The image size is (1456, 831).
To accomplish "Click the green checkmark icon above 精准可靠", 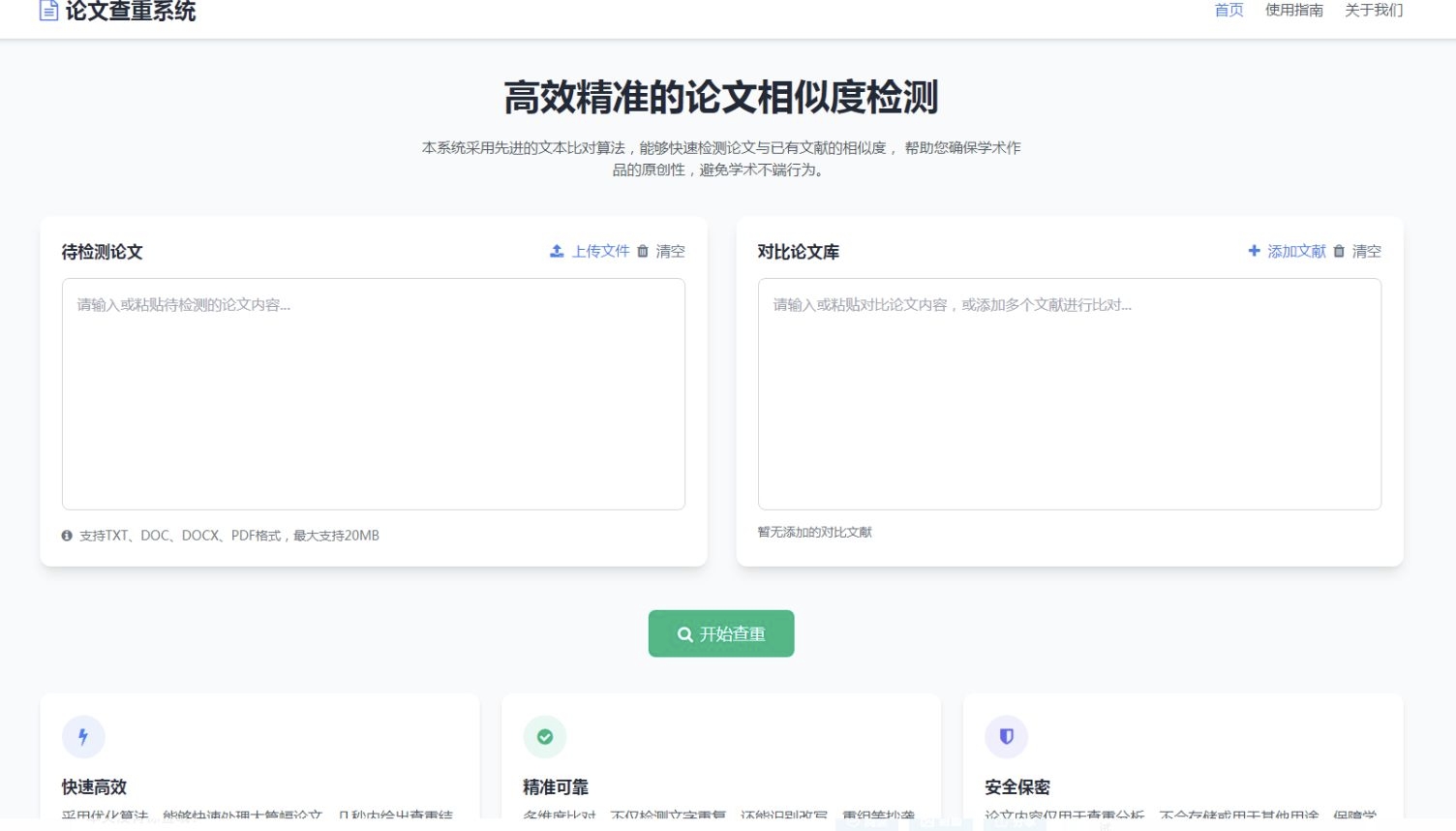I will click(545, 736).
